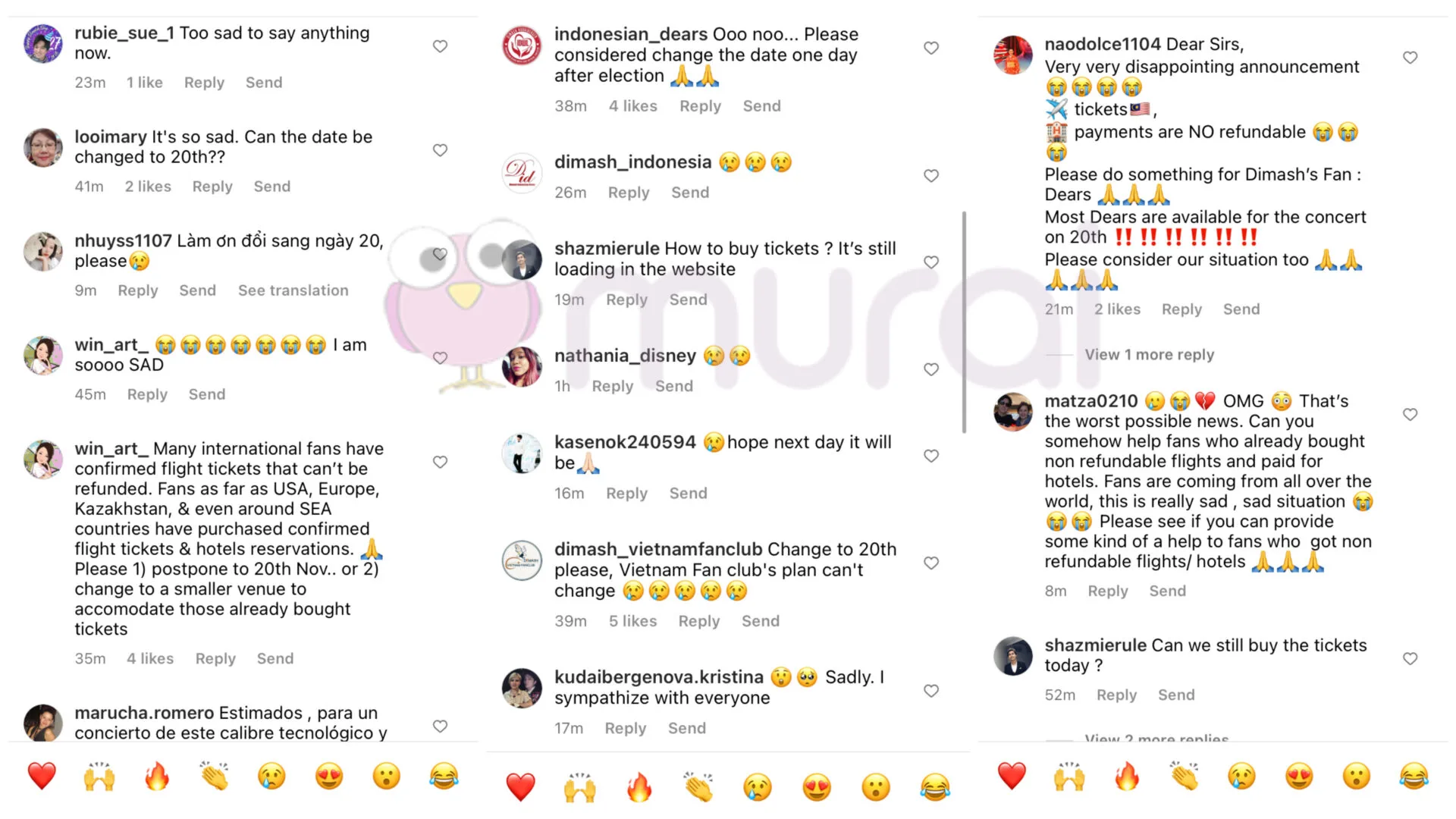Screen dimensions: 1456x819
Task: Send raised hands emoji in middle panel
Action: [580, 787]
